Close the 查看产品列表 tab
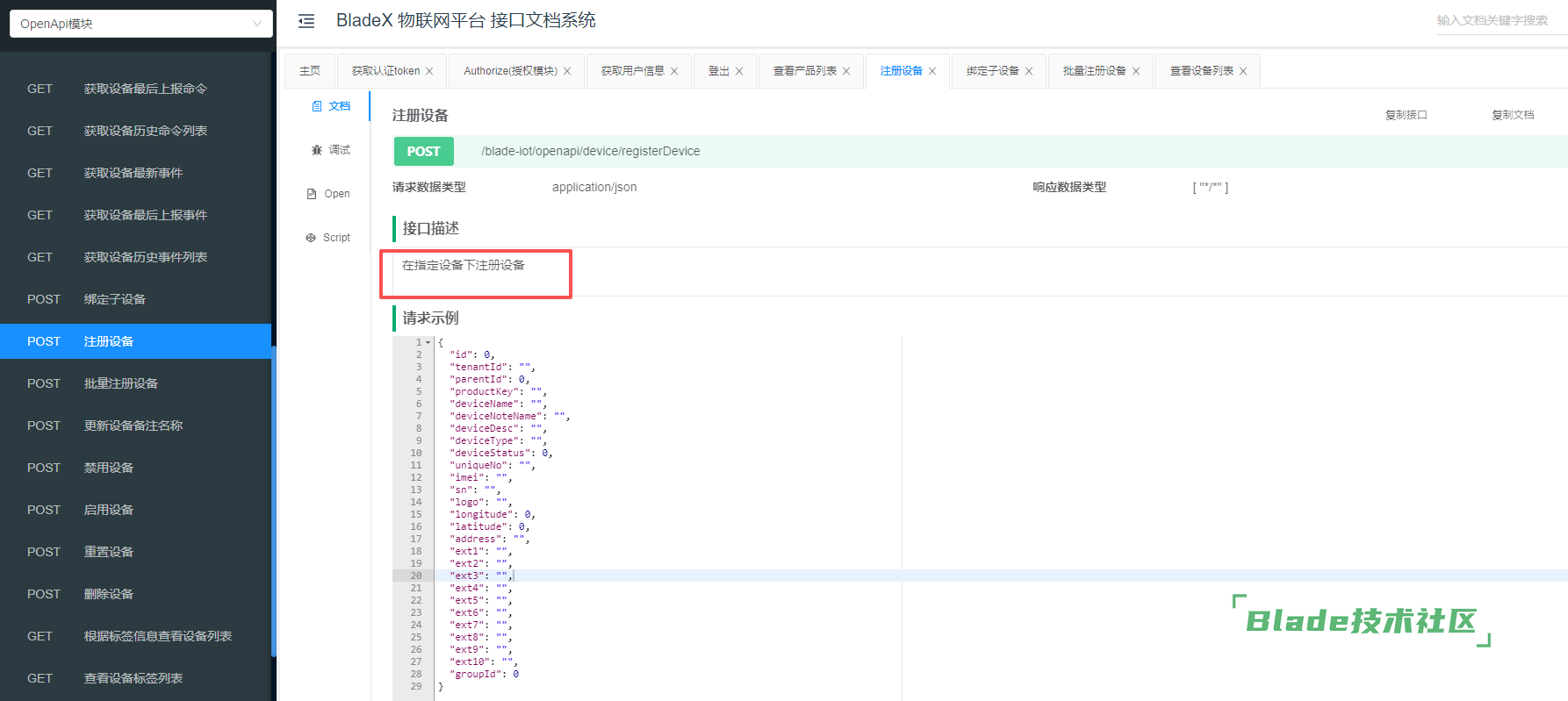 [x=846, y=71]
